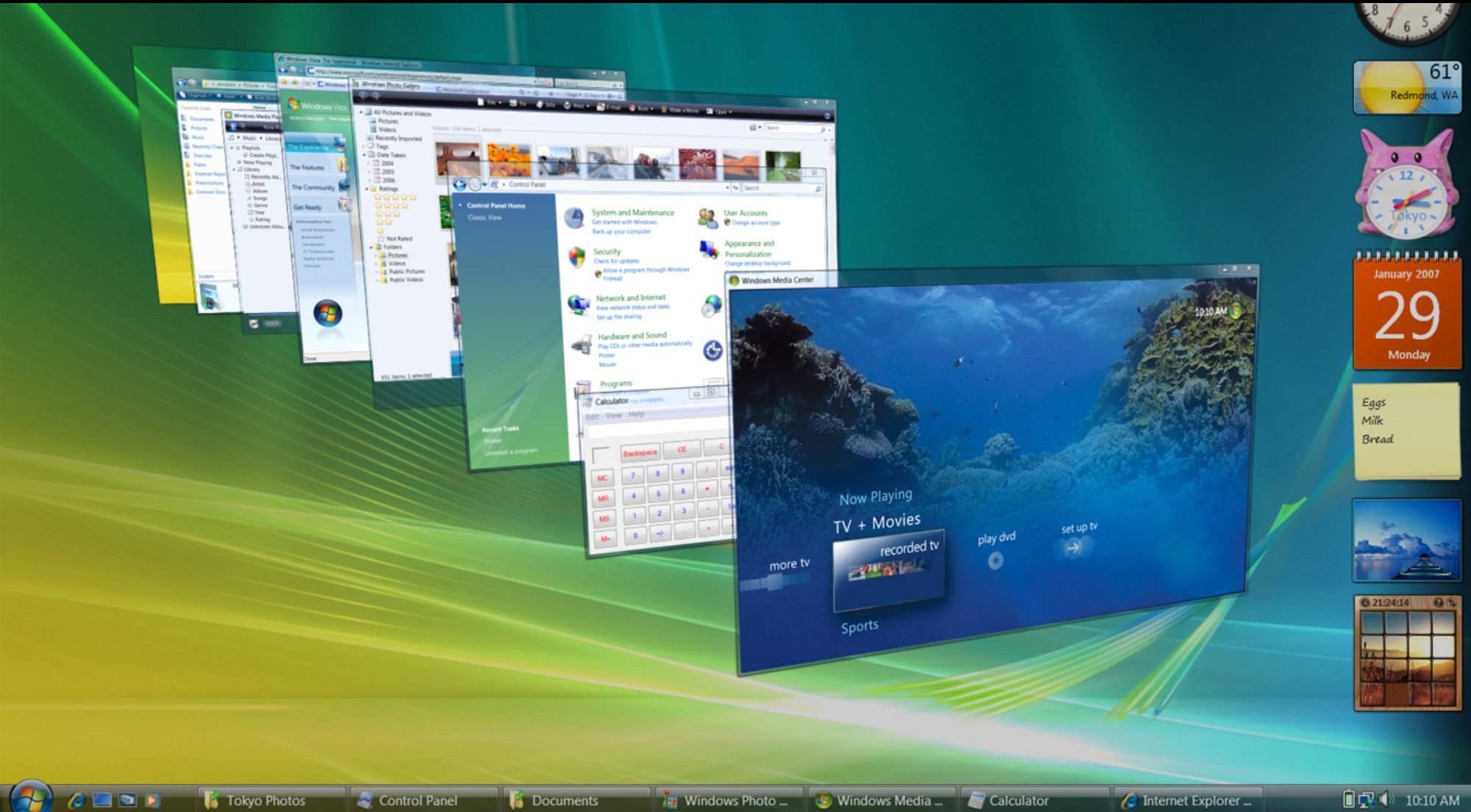Click the Hardware and Sound printer icon

tap(582, 345)
